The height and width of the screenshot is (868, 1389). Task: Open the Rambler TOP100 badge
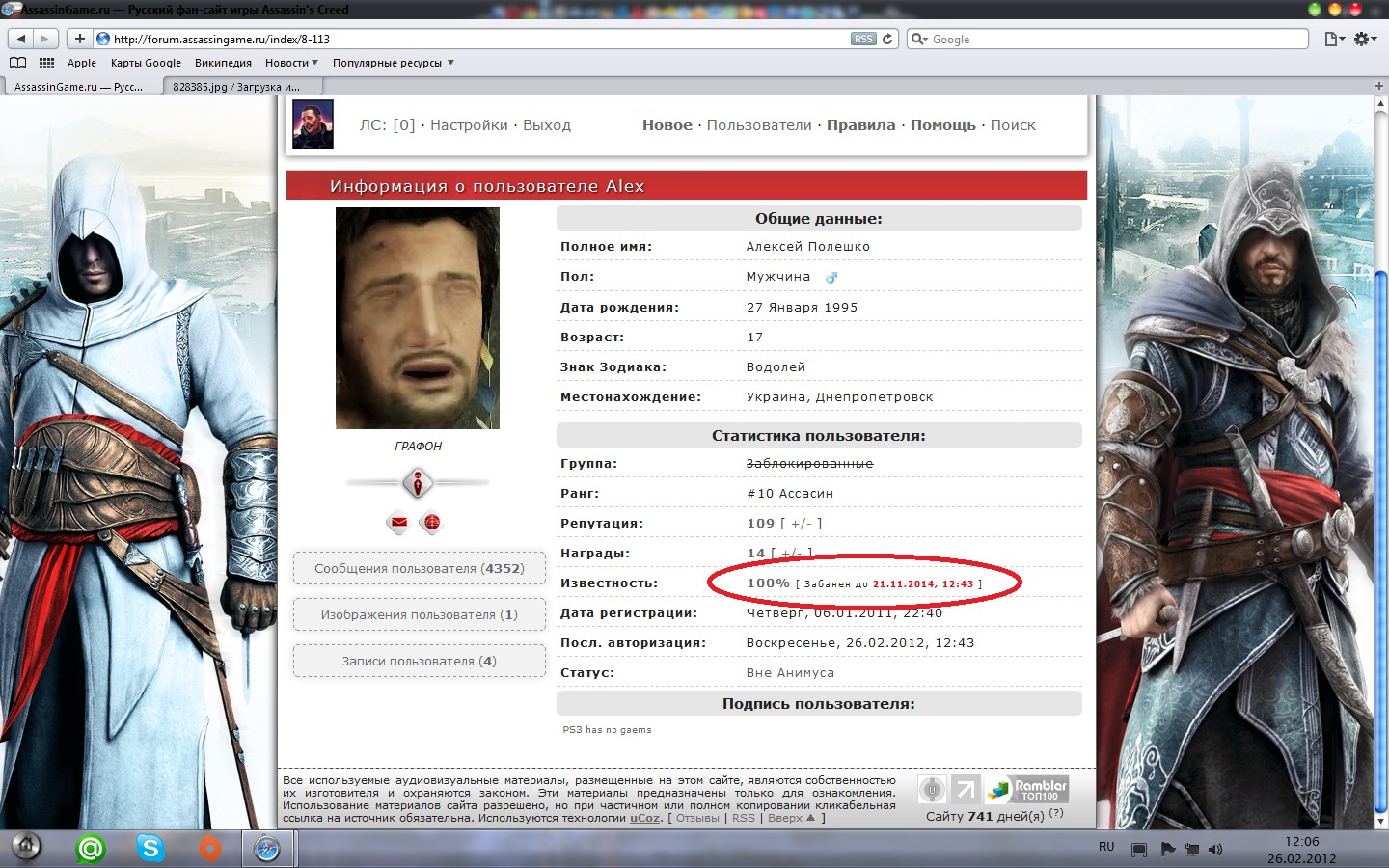1026,790
